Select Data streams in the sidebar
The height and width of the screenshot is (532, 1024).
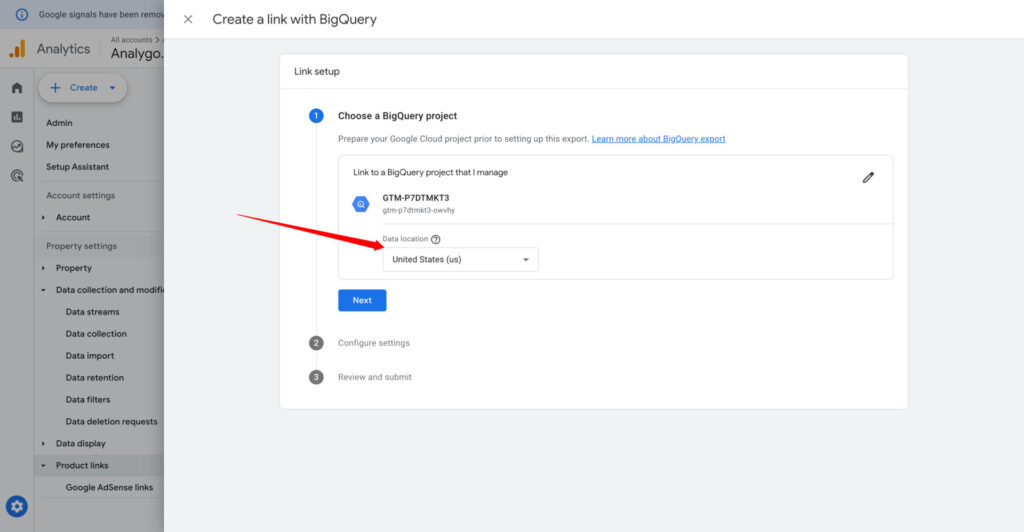92,312
